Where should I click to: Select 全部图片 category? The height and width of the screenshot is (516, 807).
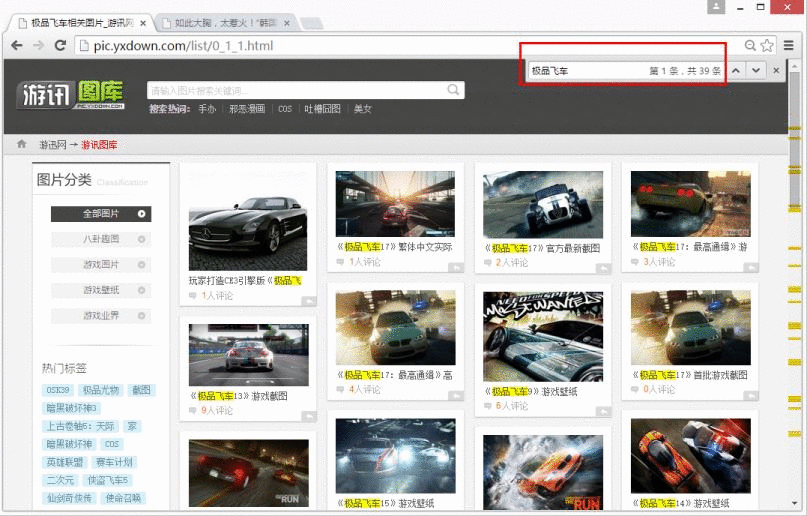pyautogui.click(x=101, y=213)
